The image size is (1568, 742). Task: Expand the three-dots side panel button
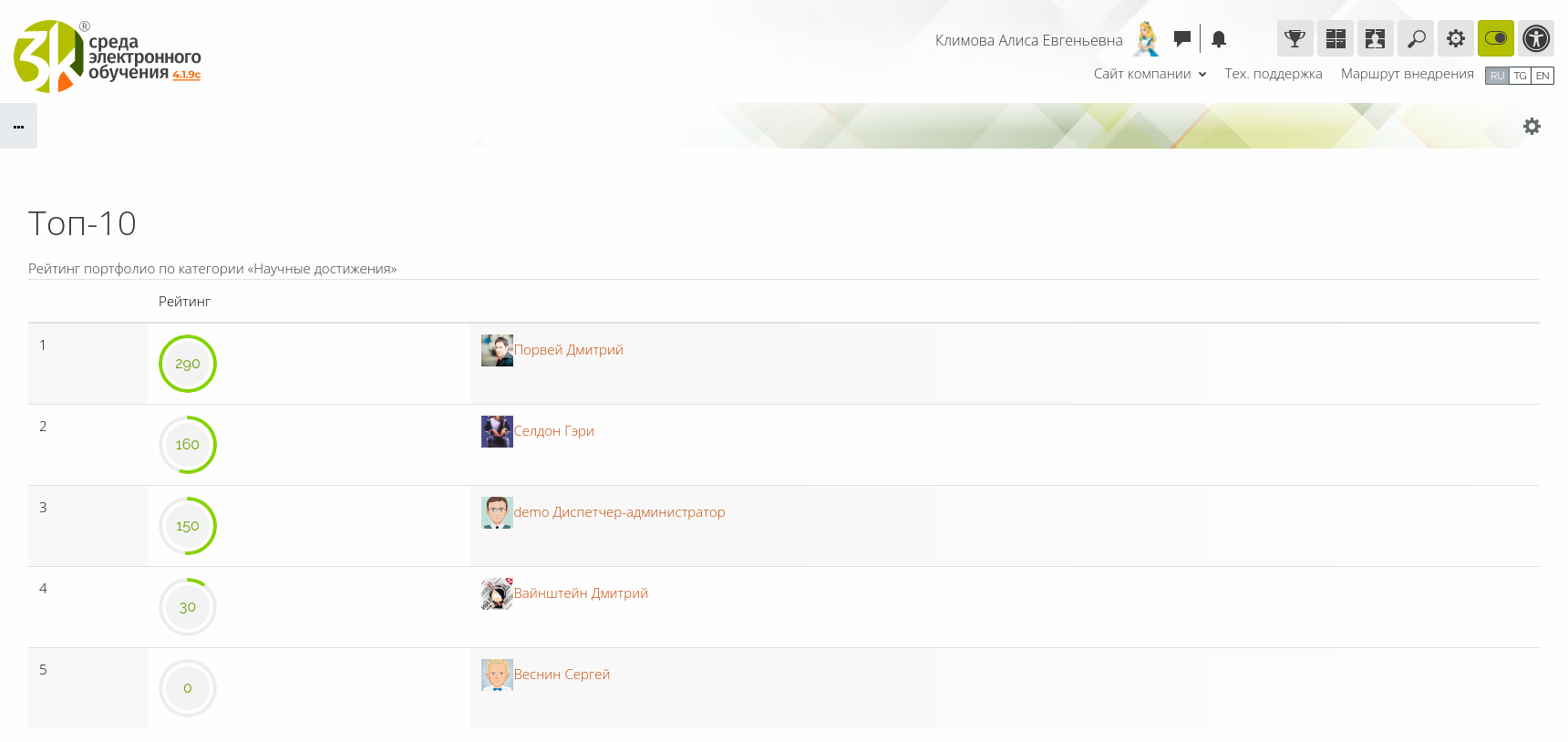(18, 126)
